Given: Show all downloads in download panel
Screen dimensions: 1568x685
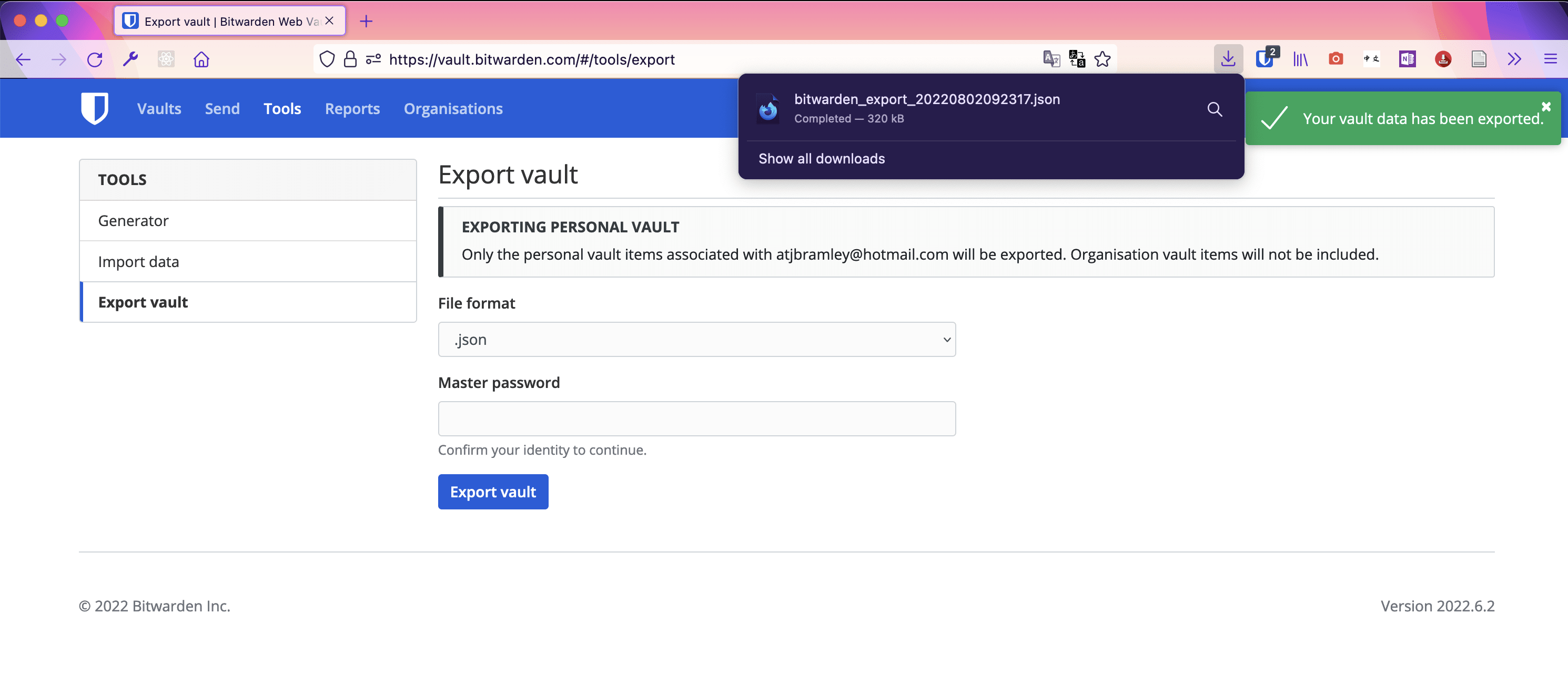Looking at the screenshot, I should (x=821, y=158).
